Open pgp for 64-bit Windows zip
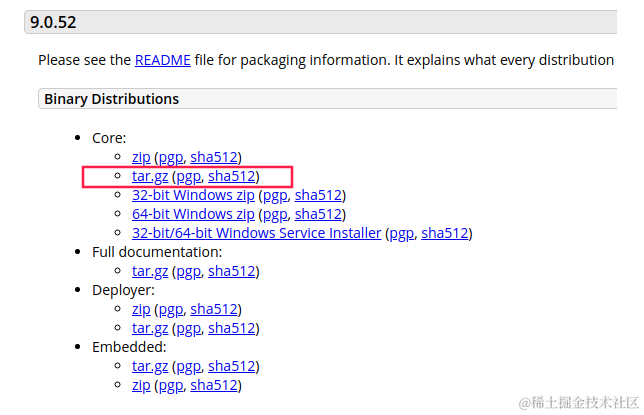644x415 pixels. (x=275, y=214)
